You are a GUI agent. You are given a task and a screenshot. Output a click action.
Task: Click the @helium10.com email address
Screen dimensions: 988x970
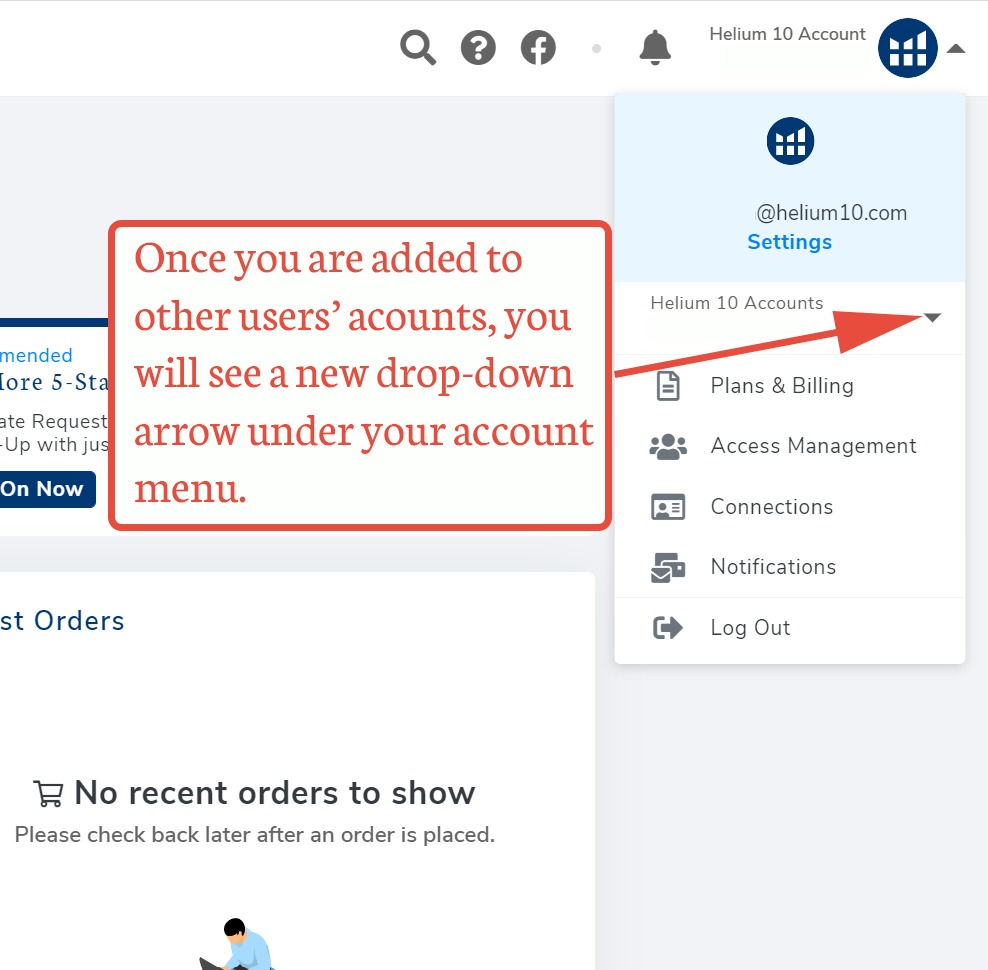(831, 213)
